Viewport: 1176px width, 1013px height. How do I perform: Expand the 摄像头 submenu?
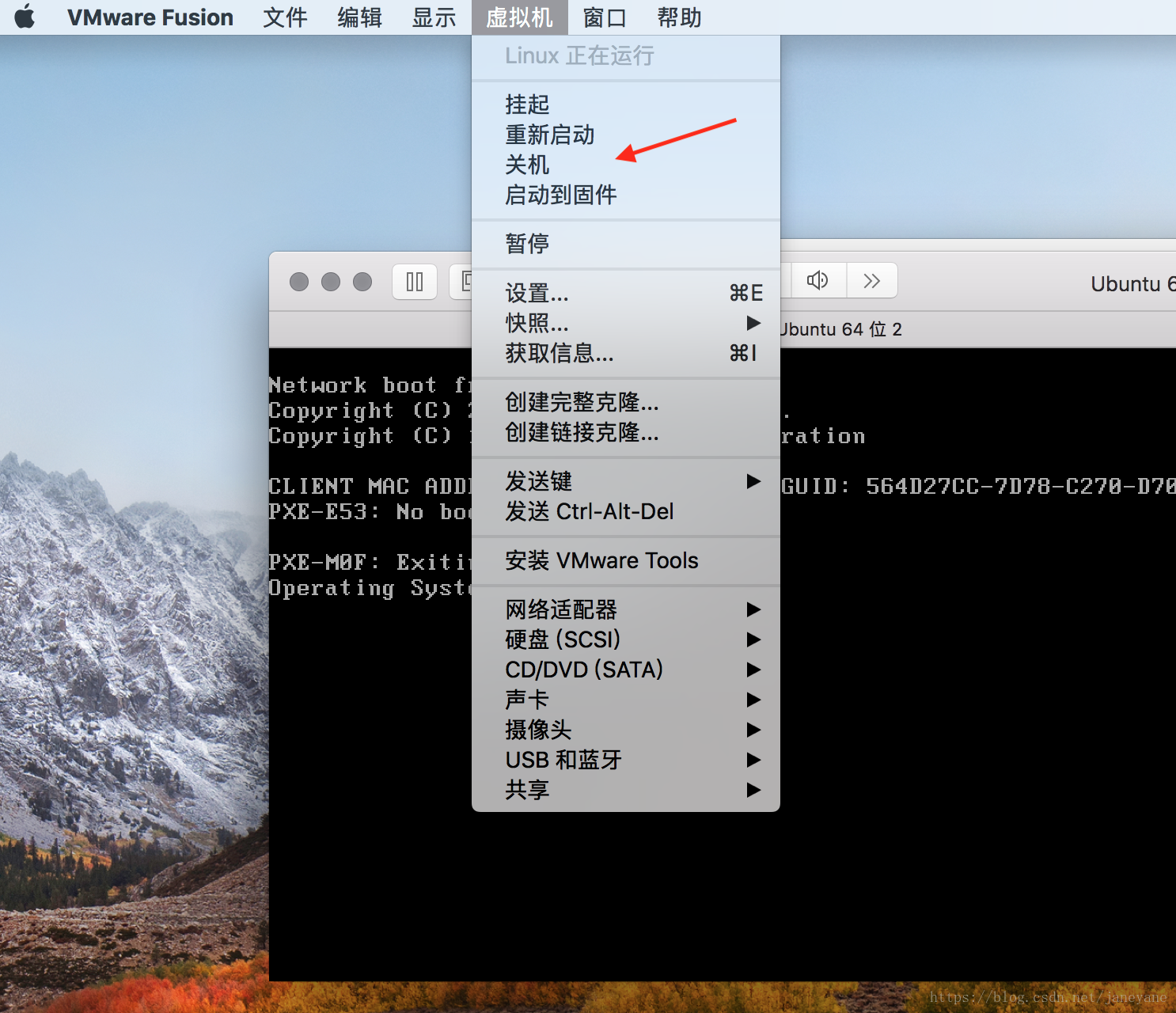pyautogui.click(x=625, y=730)
